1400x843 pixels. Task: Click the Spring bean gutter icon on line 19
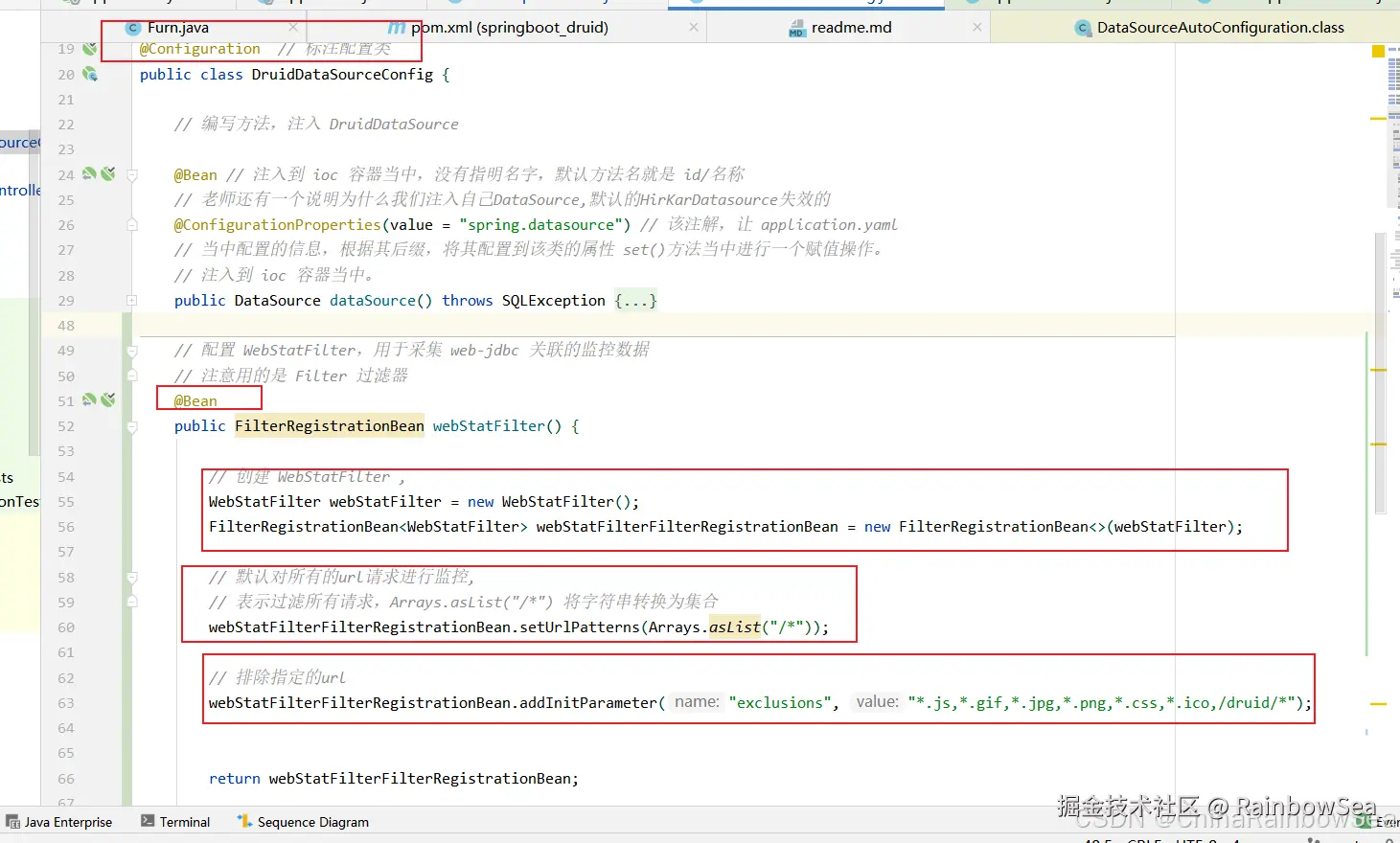tap(89, 49)
